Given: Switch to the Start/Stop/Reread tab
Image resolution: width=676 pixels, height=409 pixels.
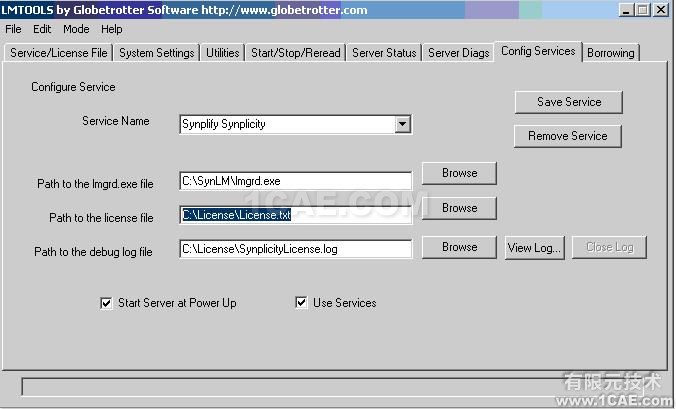Looking at the screenshot, I should point(296,53).
